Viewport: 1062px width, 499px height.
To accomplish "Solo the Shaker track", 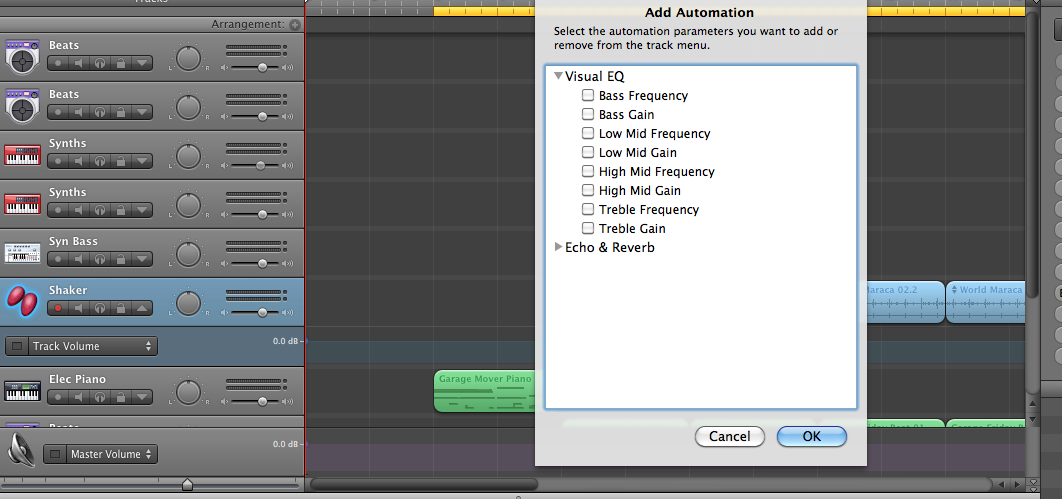I will pos(100,308).
